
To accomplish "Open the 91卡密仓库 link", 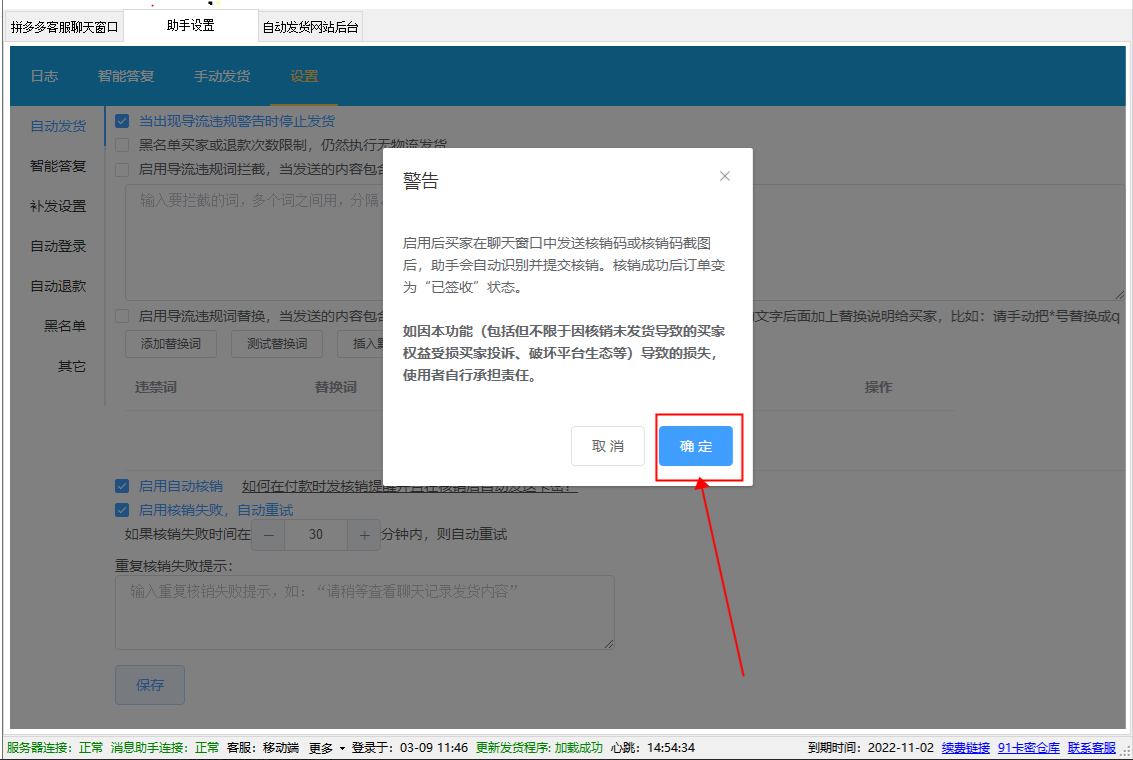I will point(1028,748).
